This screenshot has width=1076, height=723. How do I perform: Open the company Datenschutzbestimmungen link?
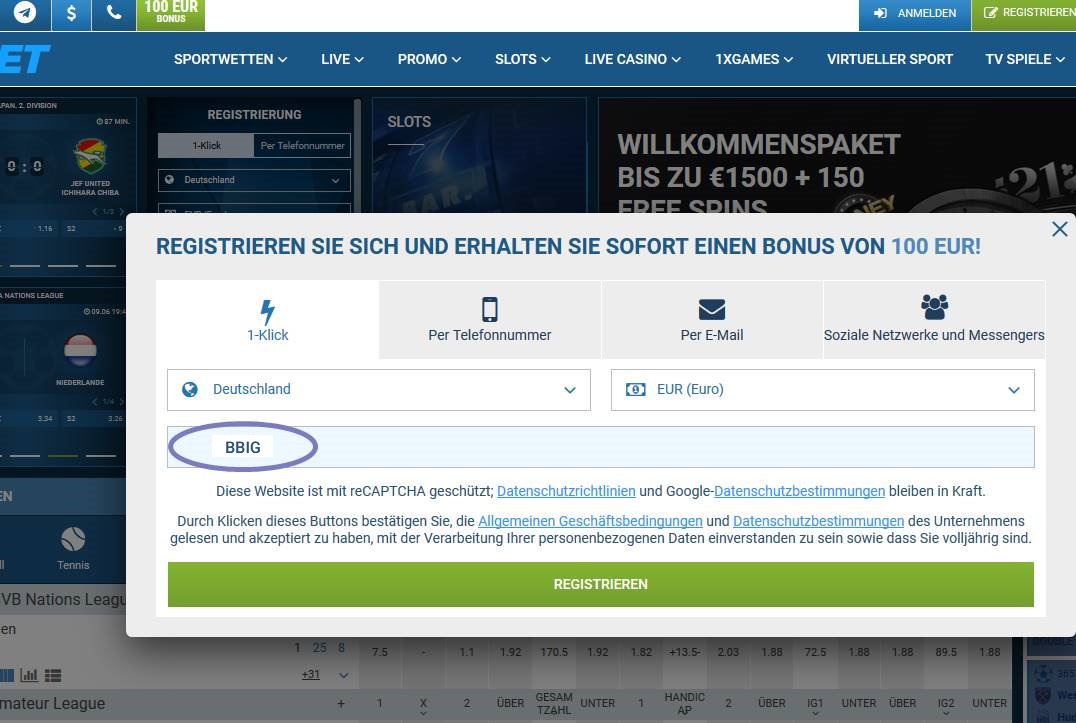(x=819, y=521)
